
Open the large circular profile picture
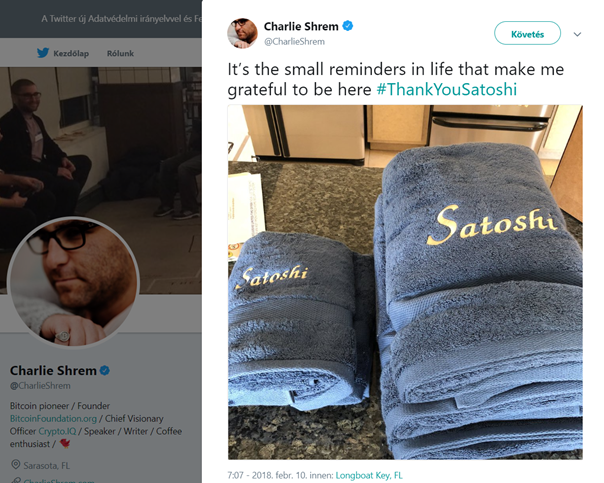73,282
